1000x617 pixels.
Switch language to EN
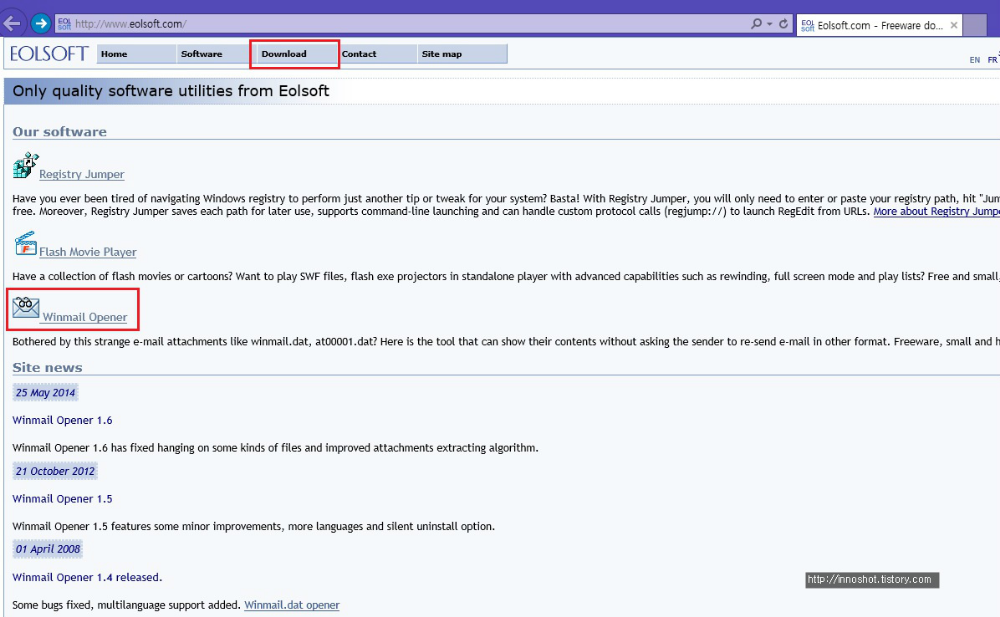tap(974, 60)
